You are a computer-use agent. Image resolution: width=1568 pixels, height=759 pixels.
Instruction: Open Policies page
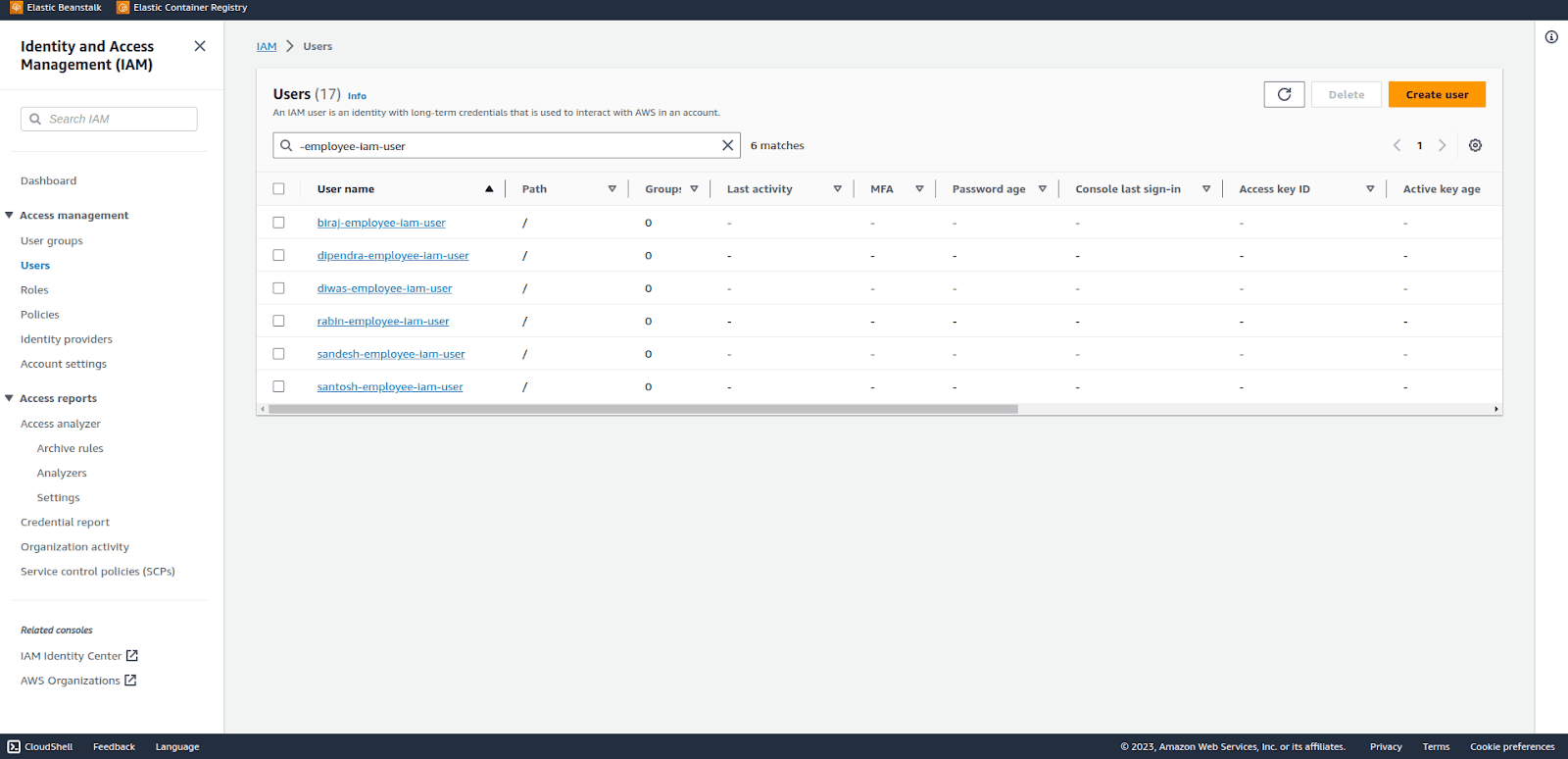click(x=40, y=315)
